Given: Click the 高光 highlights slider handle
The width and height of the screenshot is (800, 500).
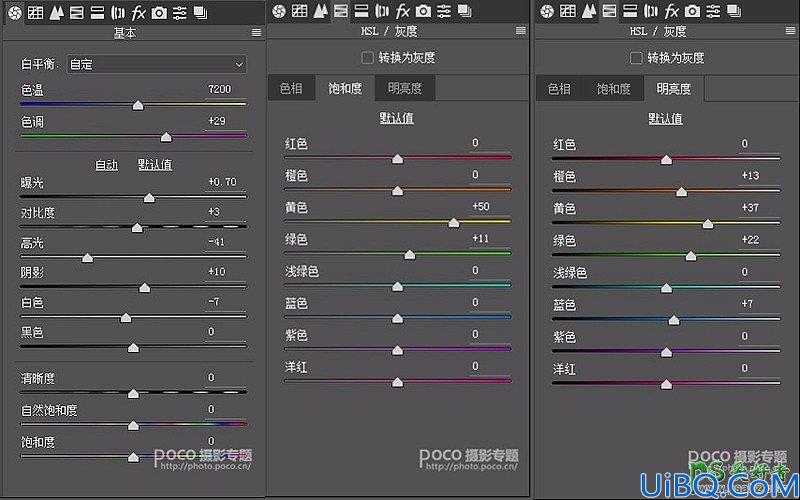Looking at the screenshot, I should (x=88, y=258).
